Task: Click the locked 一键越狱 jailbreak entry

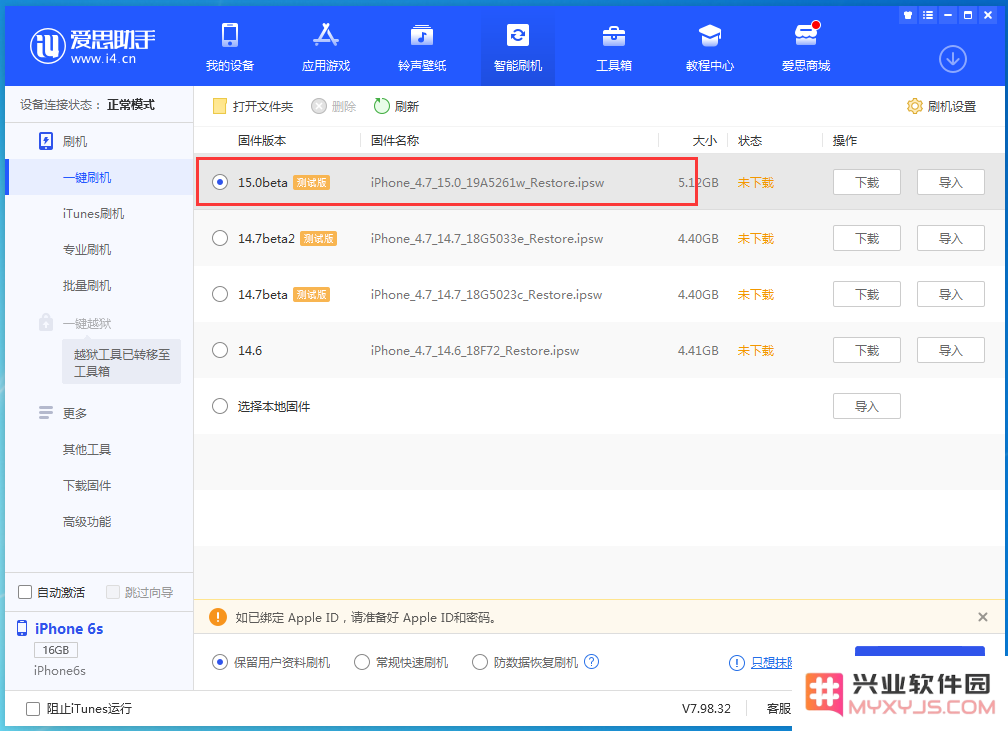Action: point(75,323)
